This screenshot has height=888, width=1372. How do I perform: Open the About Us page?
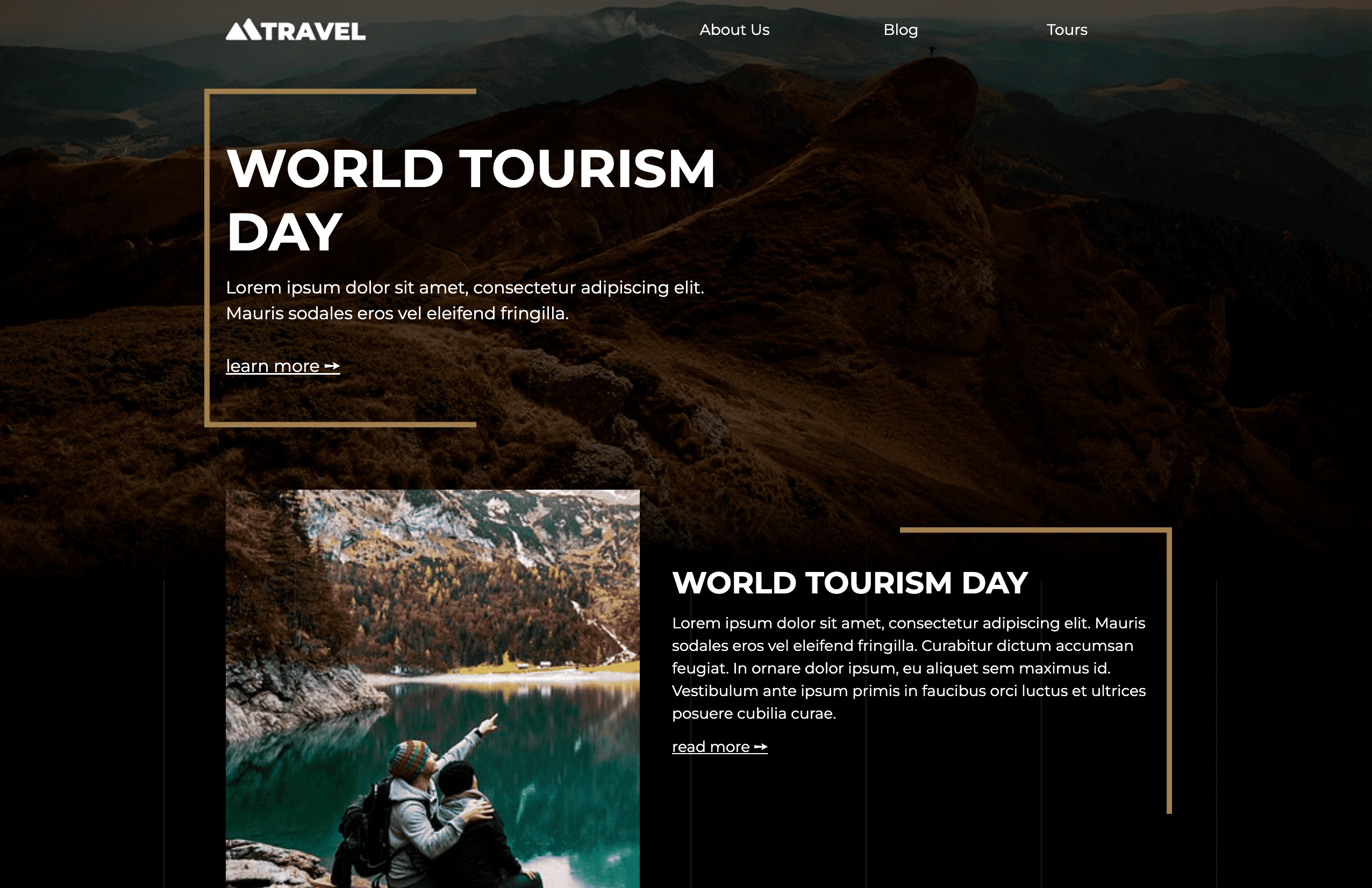tap(734, 30)
